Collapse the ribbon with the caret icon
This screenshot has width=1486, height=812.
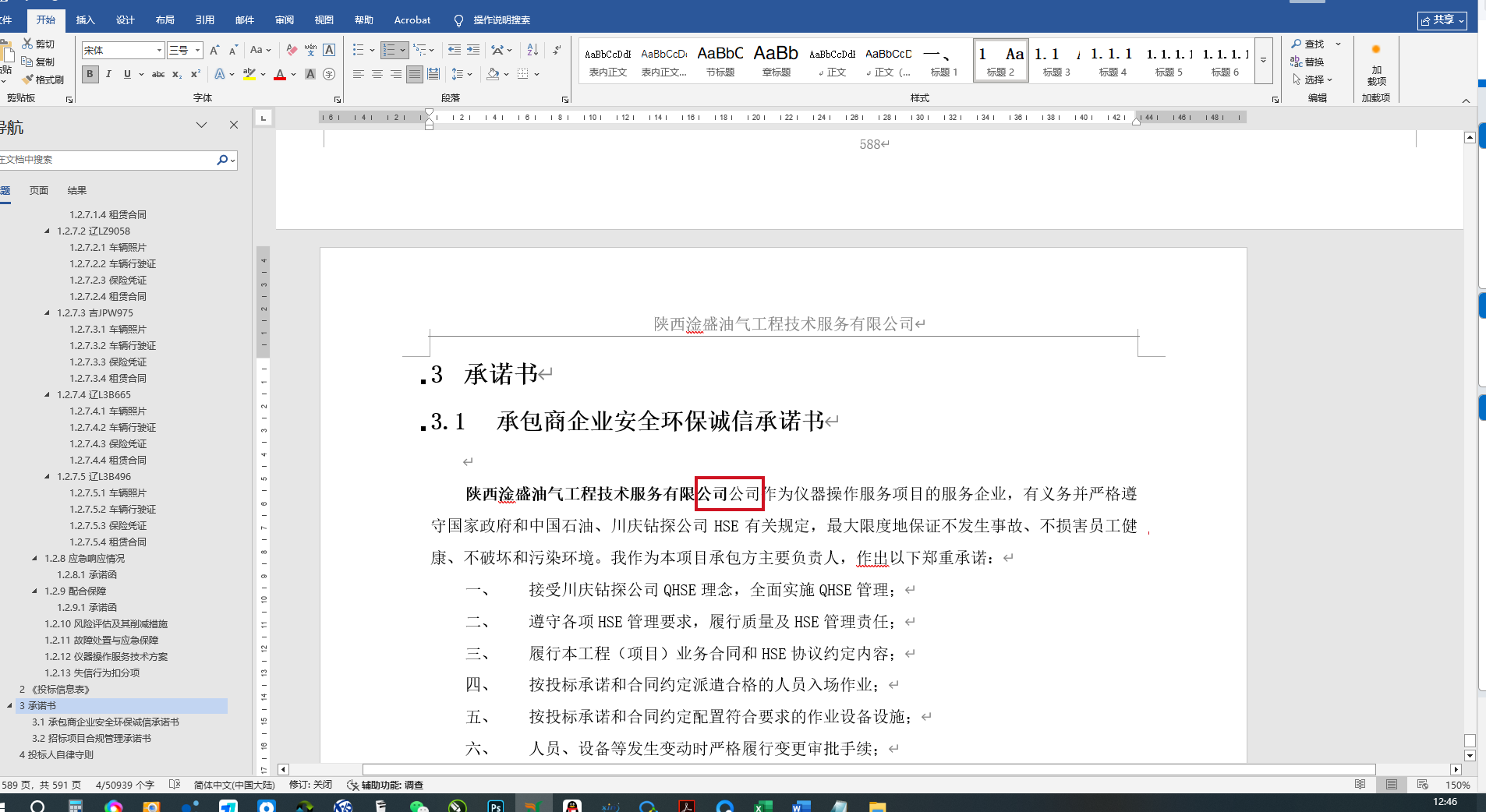tap(1466, 100)
